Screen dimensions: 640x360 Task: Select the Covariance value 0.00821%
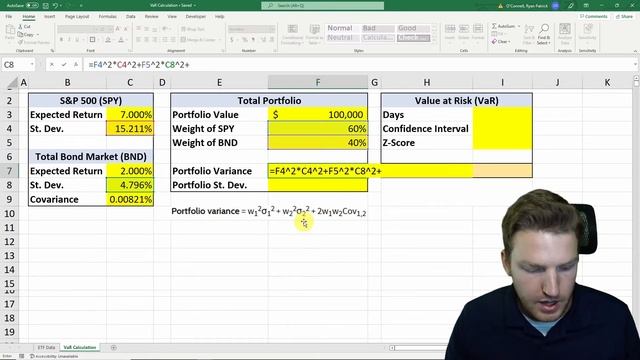[x=130, y=199]
